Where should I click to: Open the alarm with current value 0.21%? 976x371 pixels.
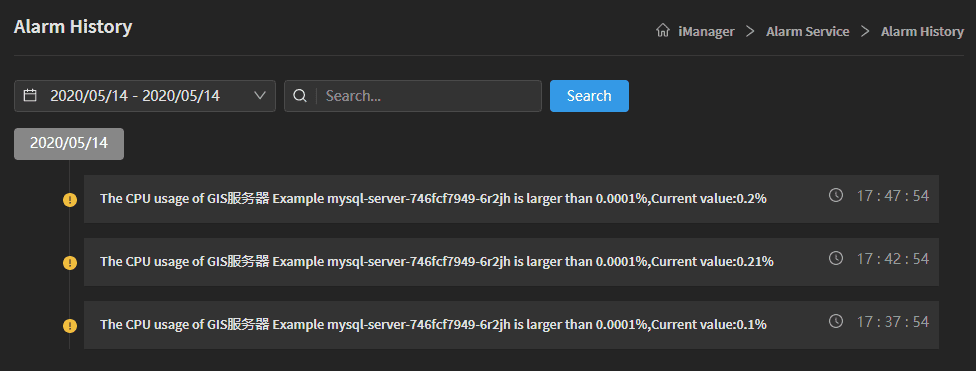pos(511,261)
